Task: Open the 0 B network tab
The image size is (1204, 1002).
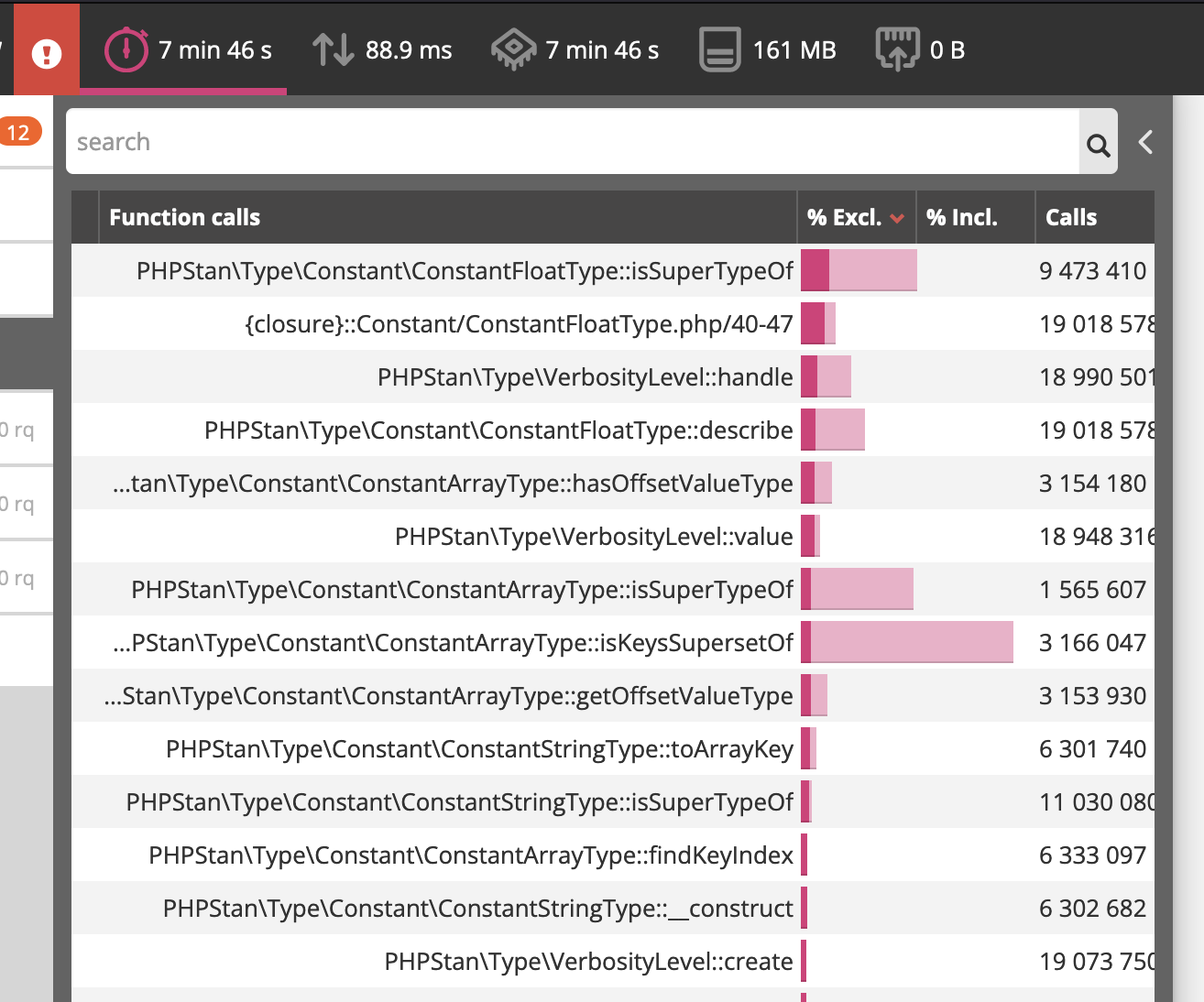Action: coord(921,49)
